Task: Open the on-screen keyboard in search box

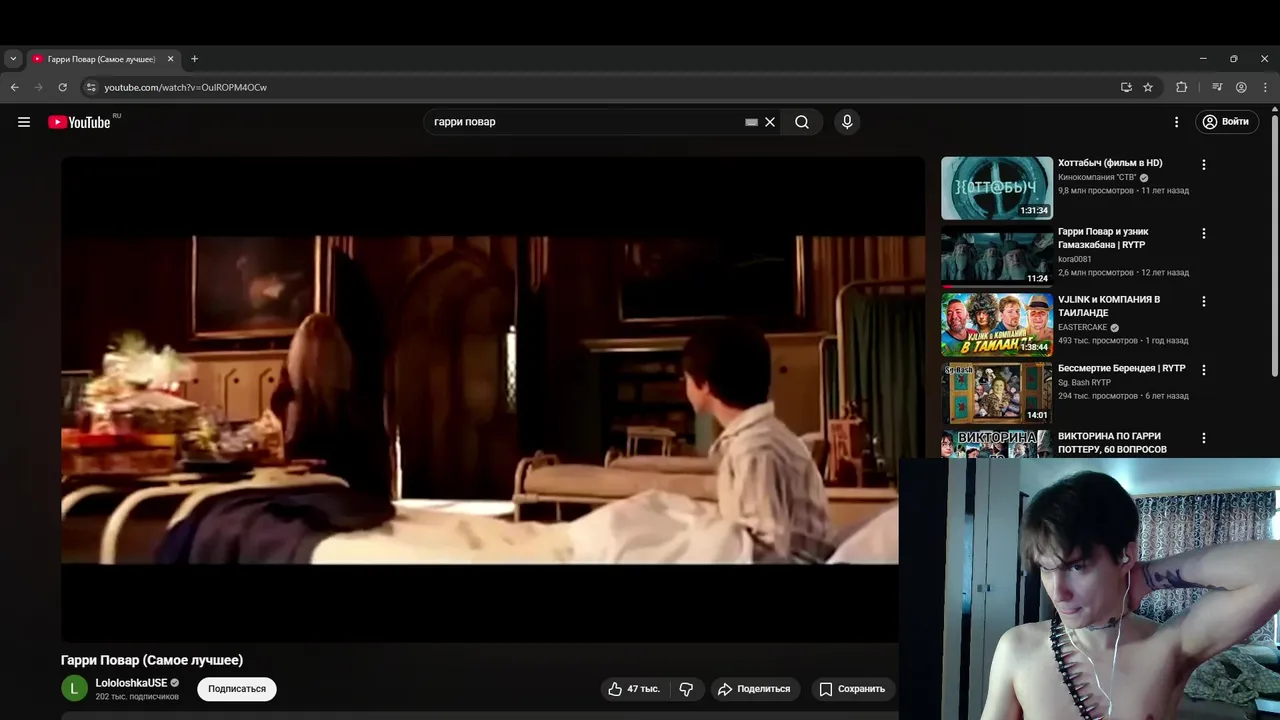Action: [751, 122]
